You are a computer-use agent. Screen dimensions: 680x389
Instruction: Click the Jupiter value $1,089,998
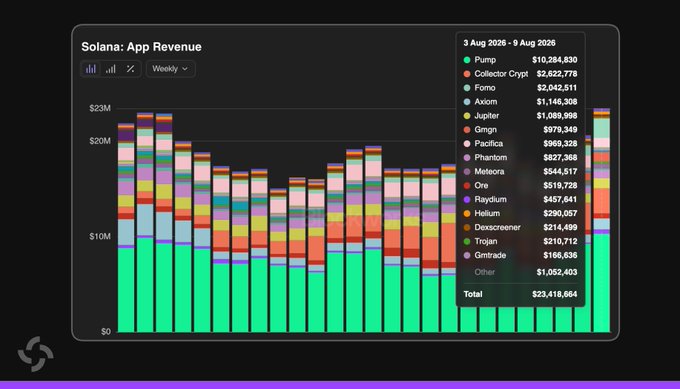point(557,116)
